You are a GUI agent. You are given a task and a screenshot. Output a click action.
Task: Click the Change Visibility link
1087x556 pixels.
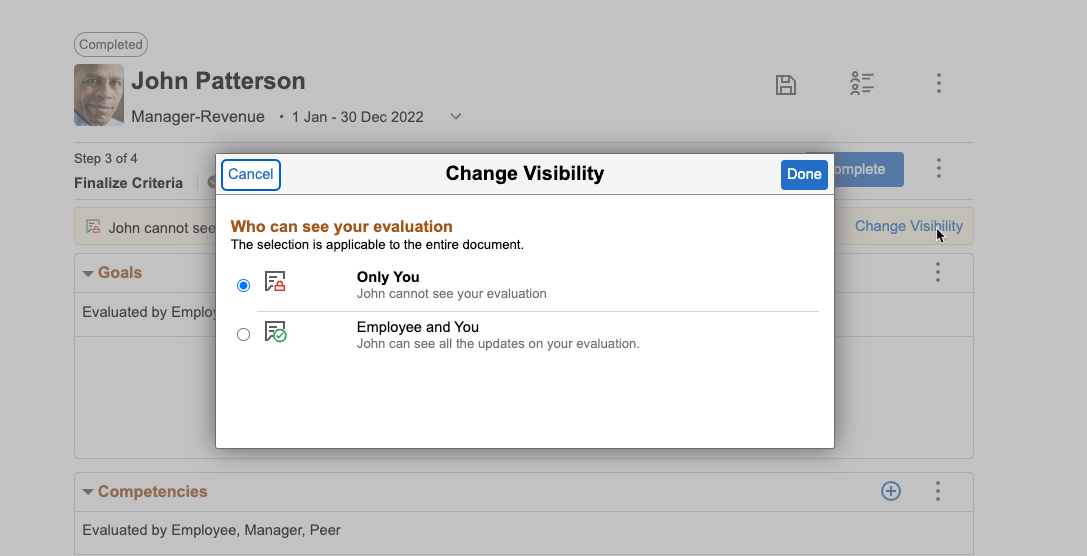click(x=908, y=226)
